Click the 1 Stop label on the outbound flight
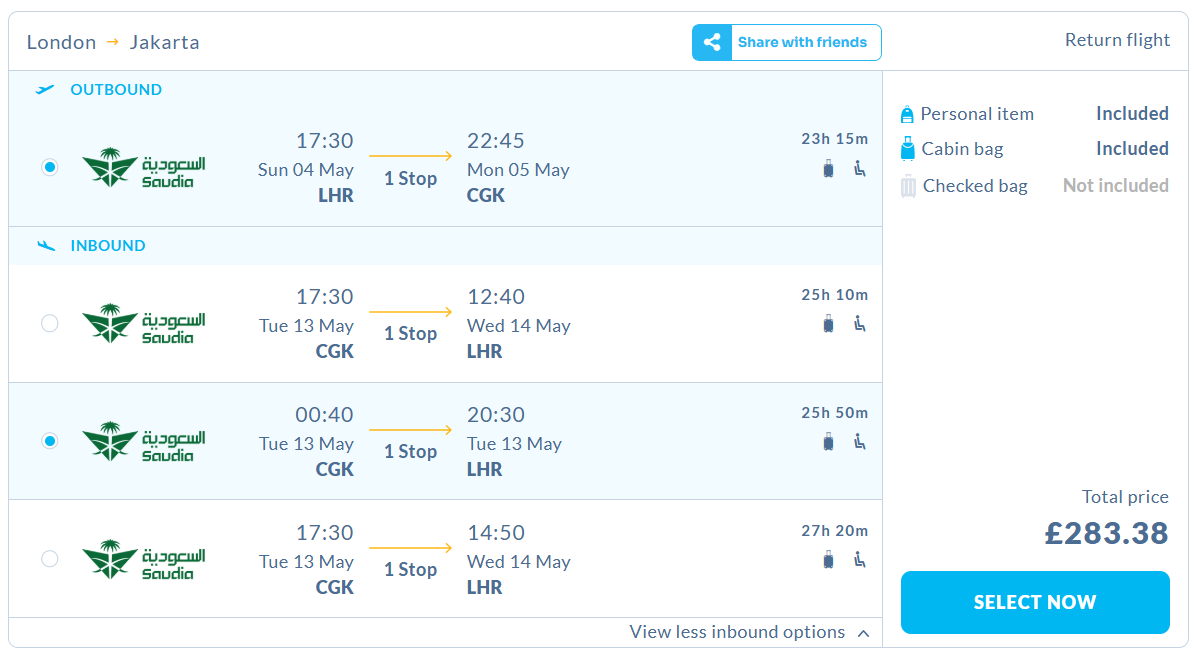The image size is (1194, 654). pyautogui.click(x=411, y=179)
